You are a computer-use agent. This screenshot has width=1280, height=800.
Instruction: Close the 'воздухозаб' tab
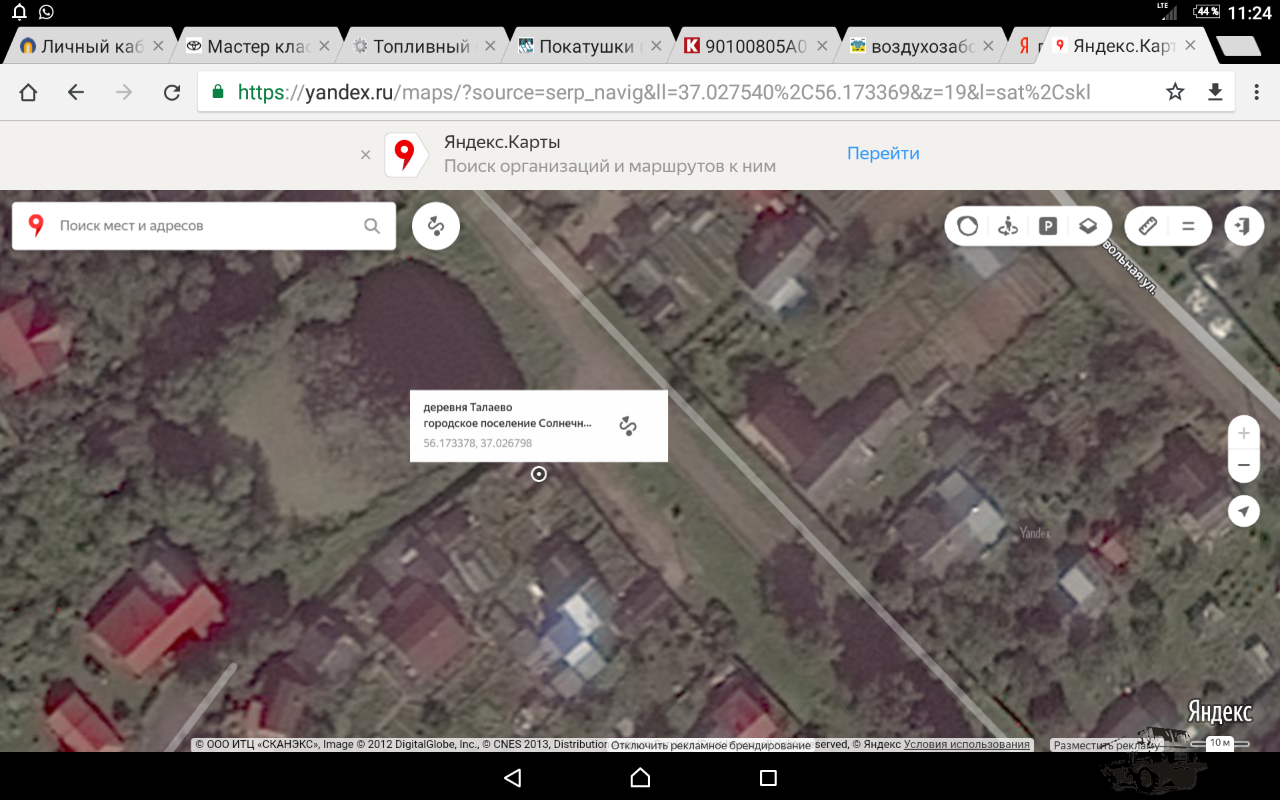coord(990,46)
